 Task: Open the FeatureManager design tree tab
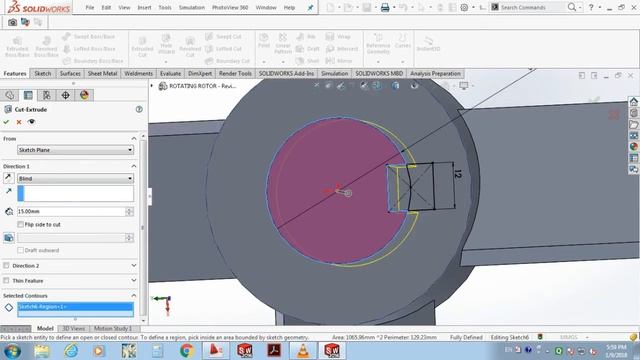click(10, 95)
